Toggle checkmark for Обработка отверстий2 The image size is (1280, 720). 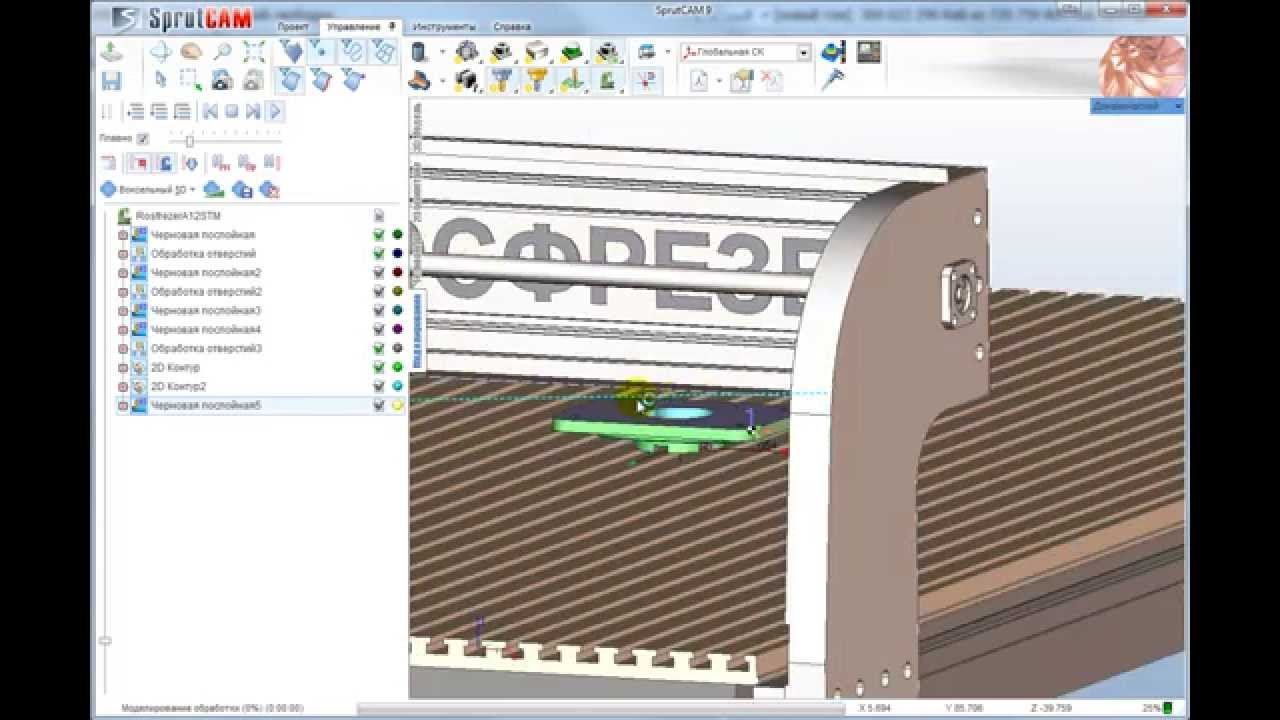tap(379, 292)
